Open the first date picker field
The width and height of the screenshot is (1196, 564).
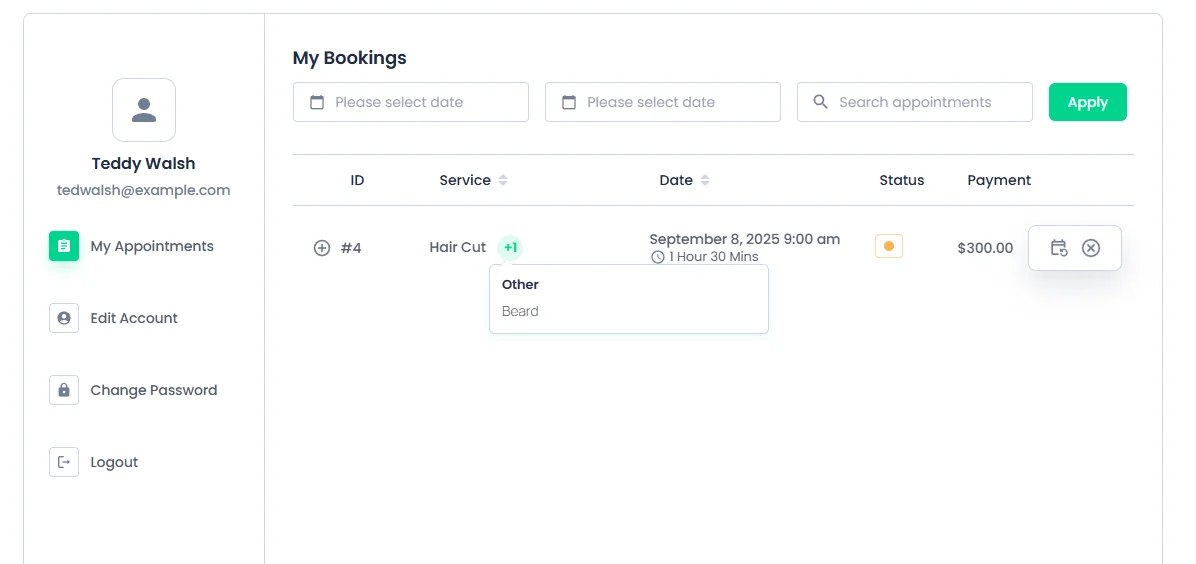[410, 102]
